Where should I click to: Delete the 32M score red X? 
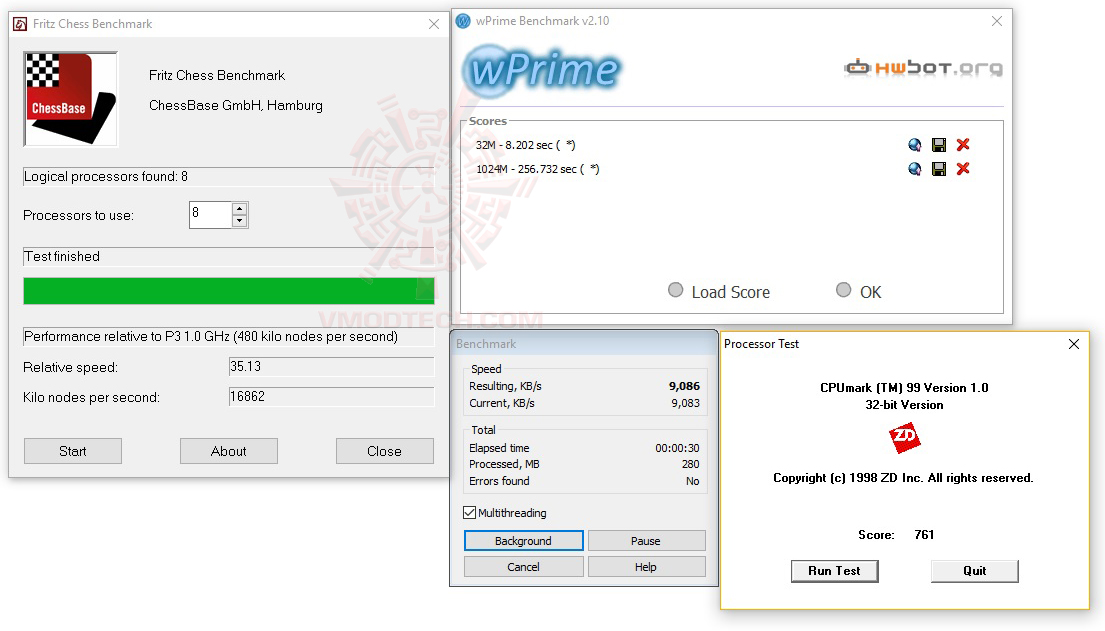963,145
